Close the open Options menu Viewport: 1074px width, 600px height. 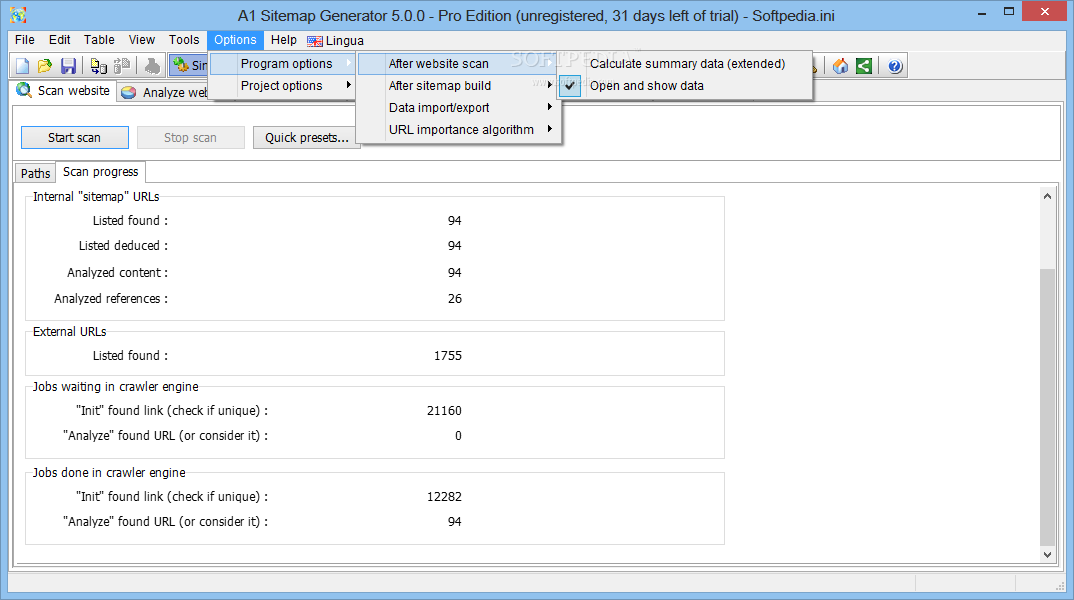click(x=235, y=40)
